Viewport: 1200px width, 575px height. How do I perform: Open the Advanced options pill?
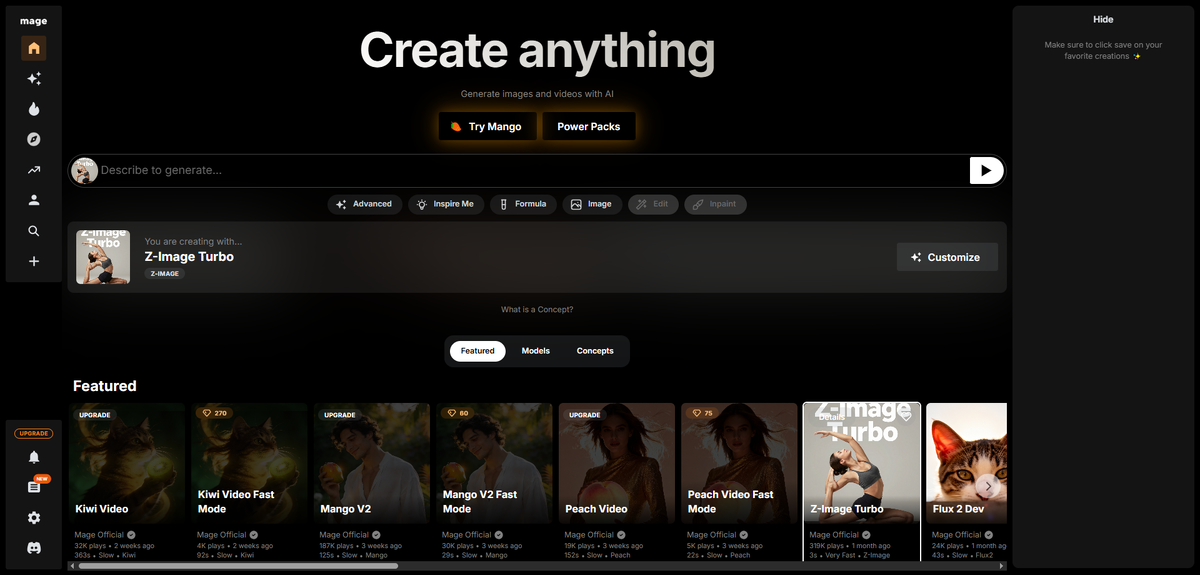click(x=365, y=204)
